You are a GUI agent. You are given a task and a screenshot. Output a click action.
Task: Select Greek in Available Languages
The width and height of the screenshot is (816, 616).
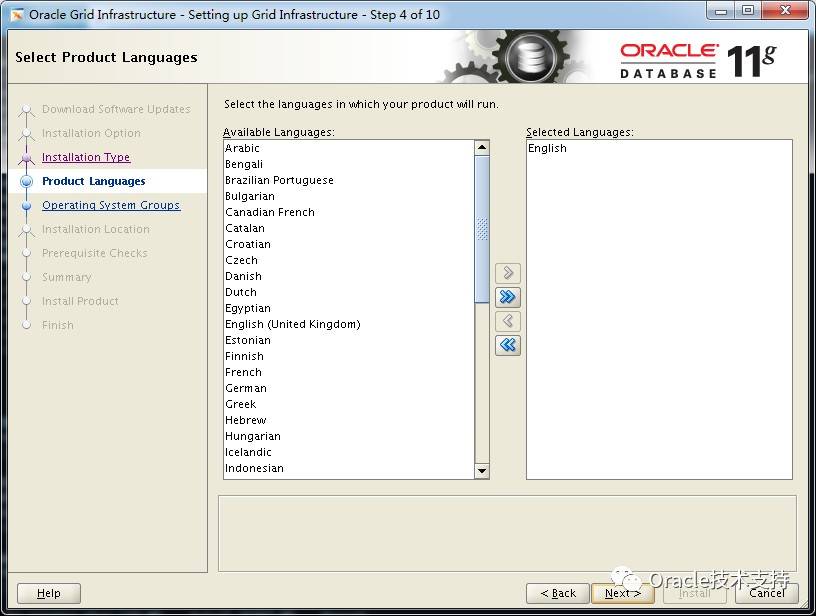tap(349, 404)
